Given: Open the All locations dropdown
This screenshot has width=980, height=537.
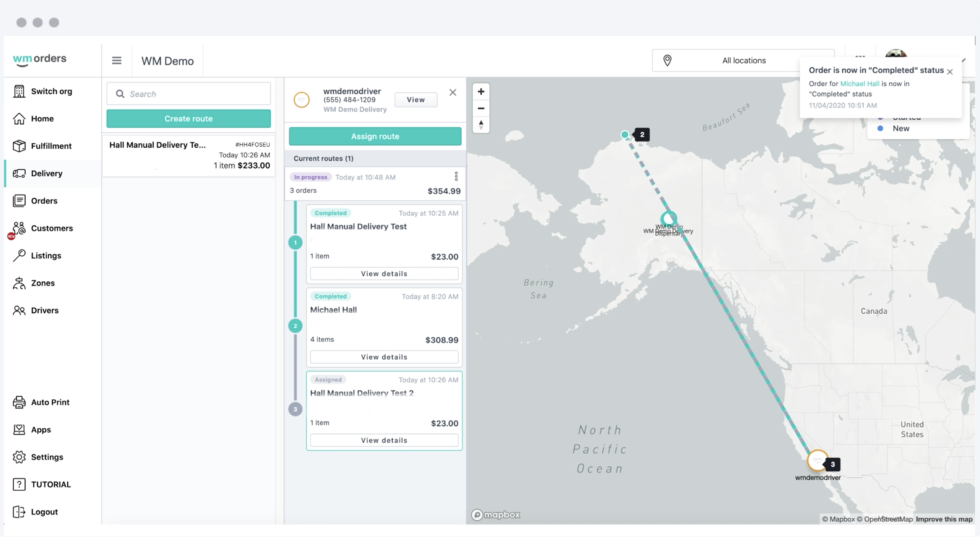Looking at the screenshot, I should click(x=743, y=61).
